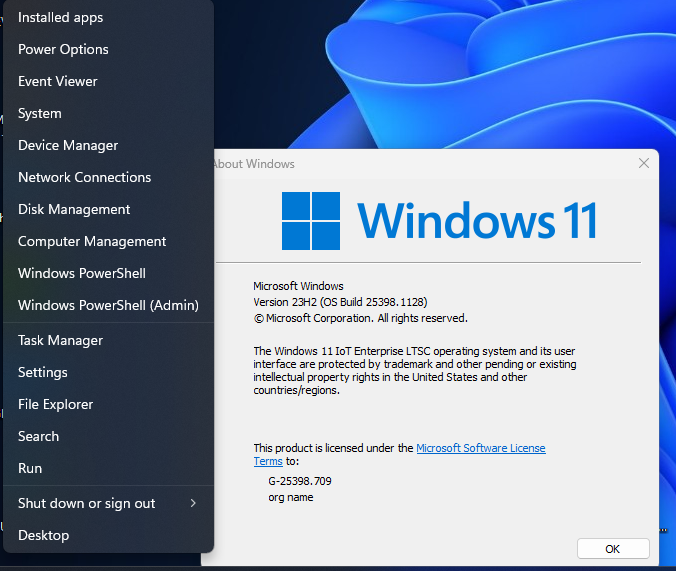Click the licensee text 'G-25398.709'

[300, 481]
